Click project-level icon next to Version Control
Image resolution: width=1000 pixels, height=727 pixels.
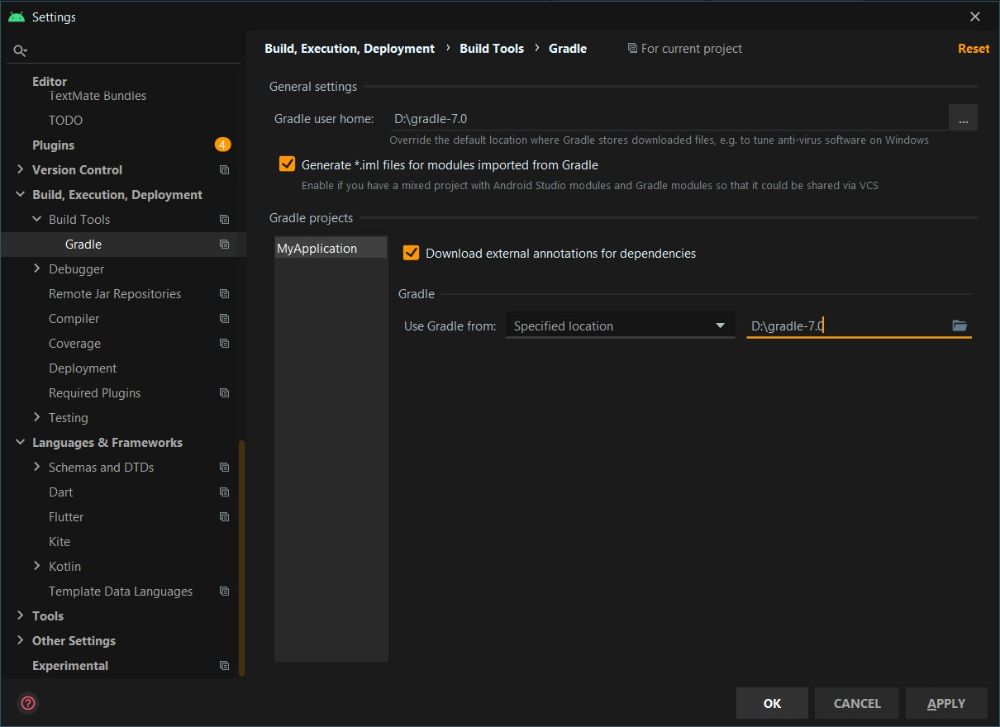point(224,171)
